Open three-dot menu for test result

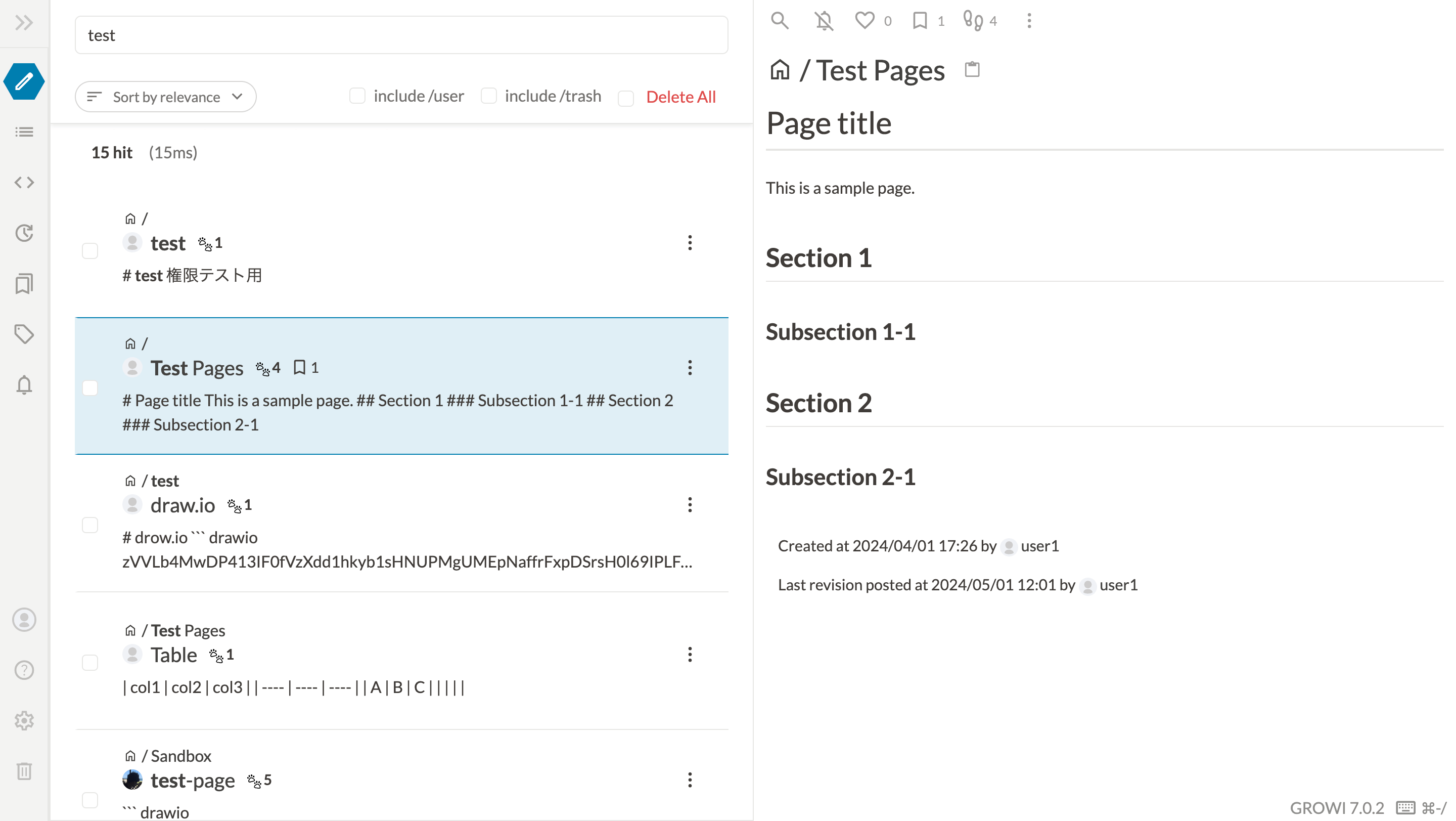coord(690,243)
